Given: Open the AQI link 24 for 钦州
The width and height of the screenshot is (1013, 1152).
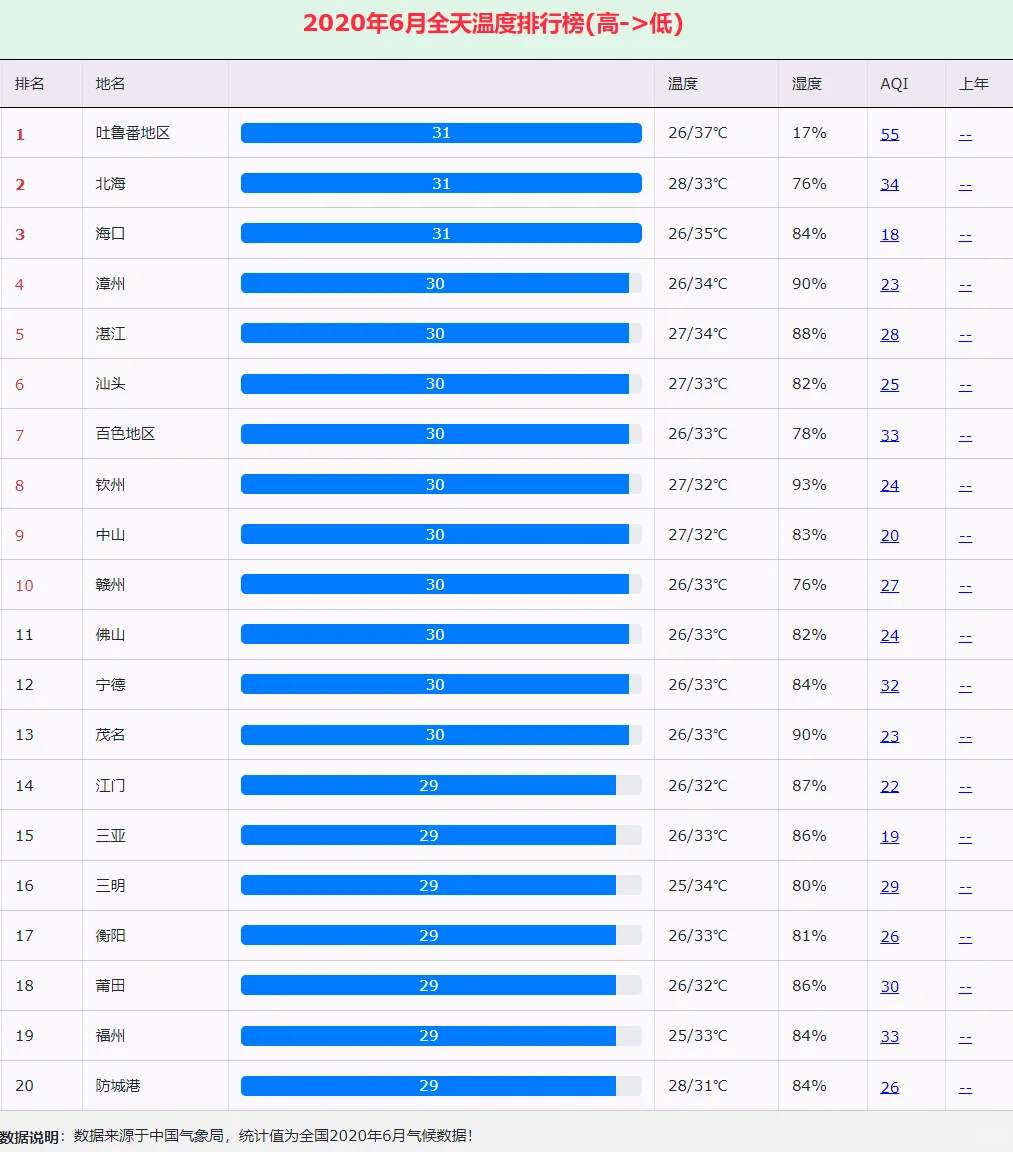Looking at the screenshot, I should (x=890, y=485).
